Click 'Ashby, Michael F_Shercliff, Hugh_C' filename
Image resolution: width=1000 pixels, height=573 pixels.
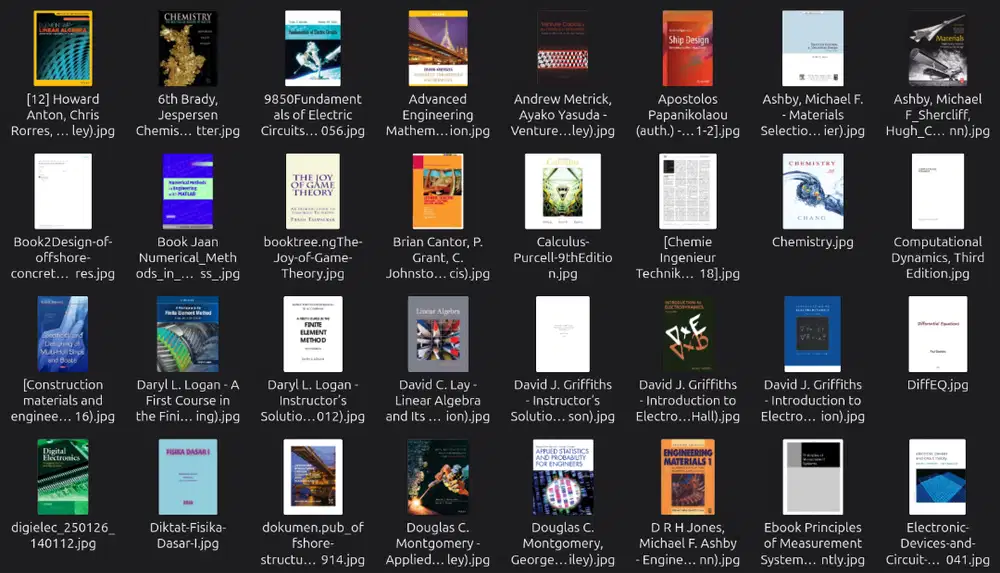[938, 115]
